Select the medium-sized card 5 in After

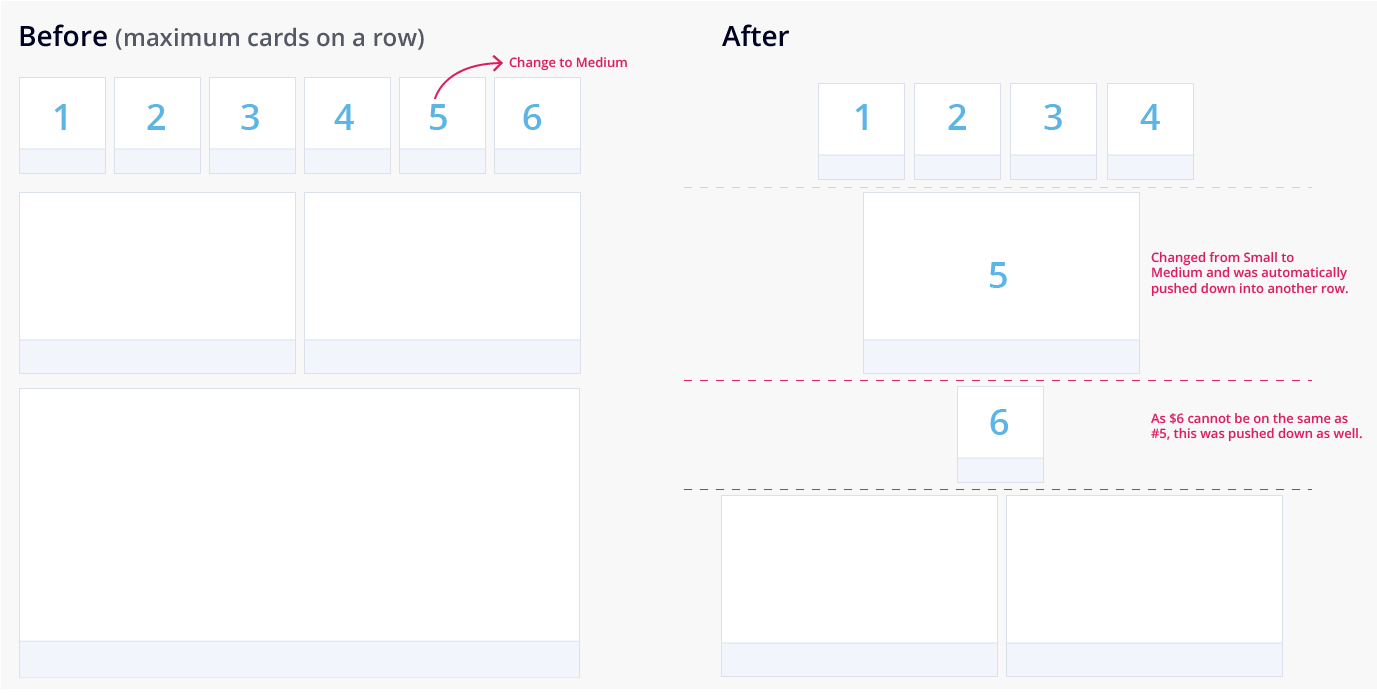(1001, 276)
